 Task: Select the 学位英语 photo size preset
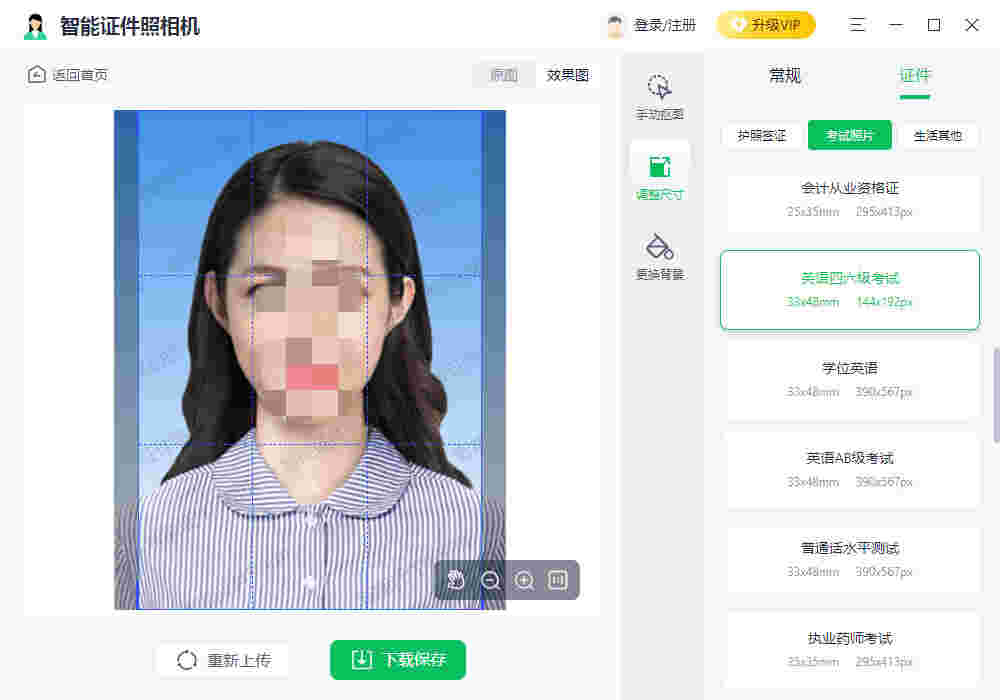(x=851, y=380)
